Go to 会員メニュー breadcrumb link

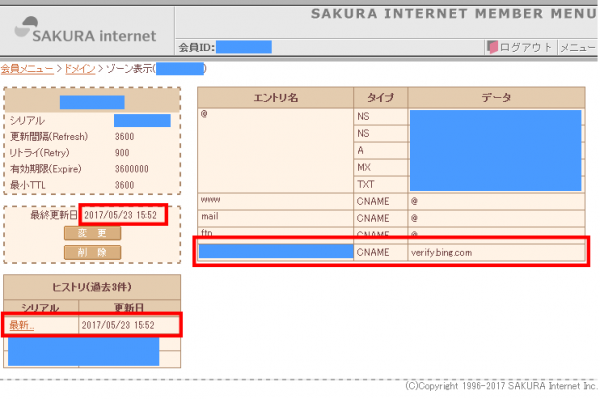[27, 69]
